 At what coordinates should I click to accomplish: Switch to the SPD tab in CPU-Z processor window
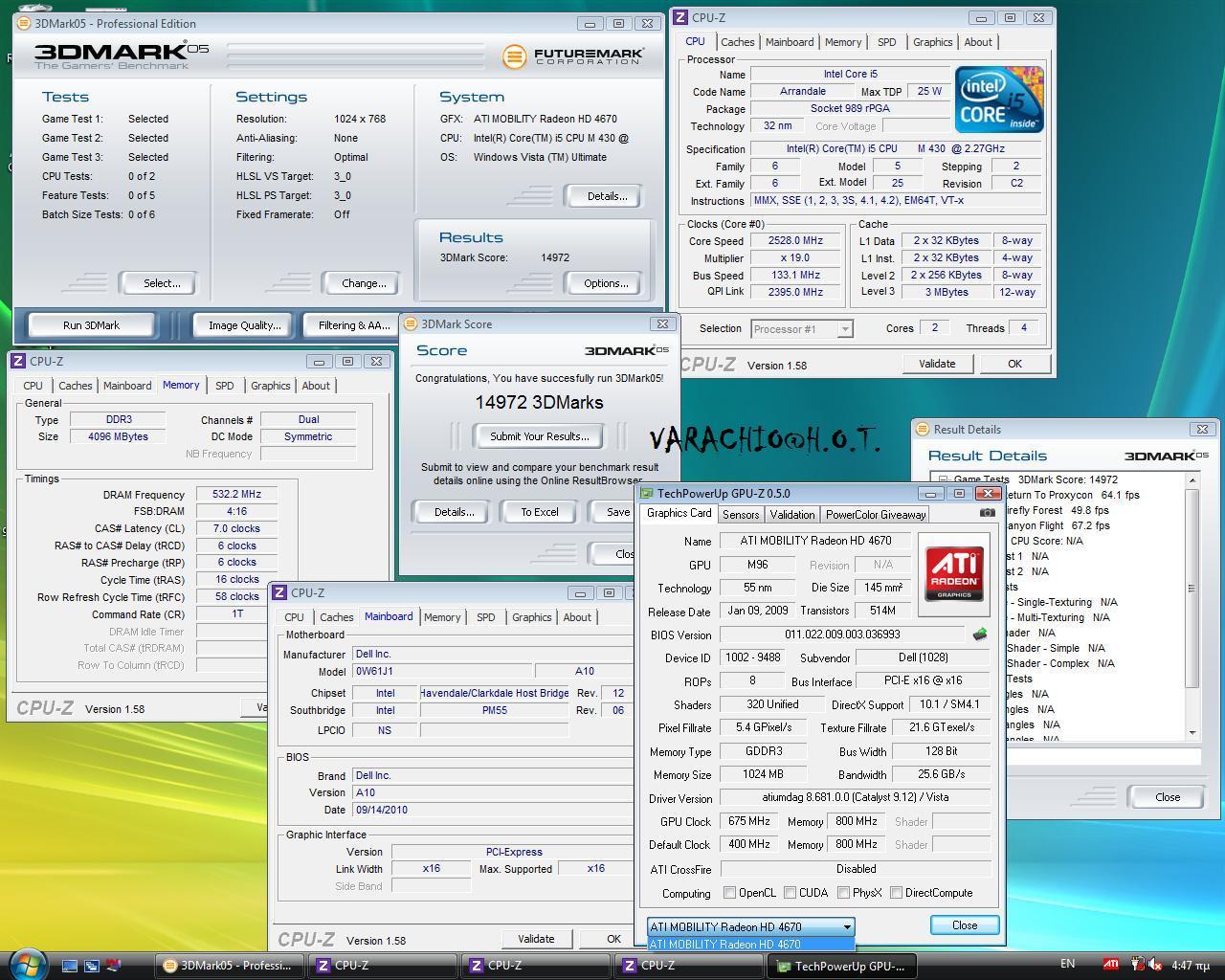886,42
